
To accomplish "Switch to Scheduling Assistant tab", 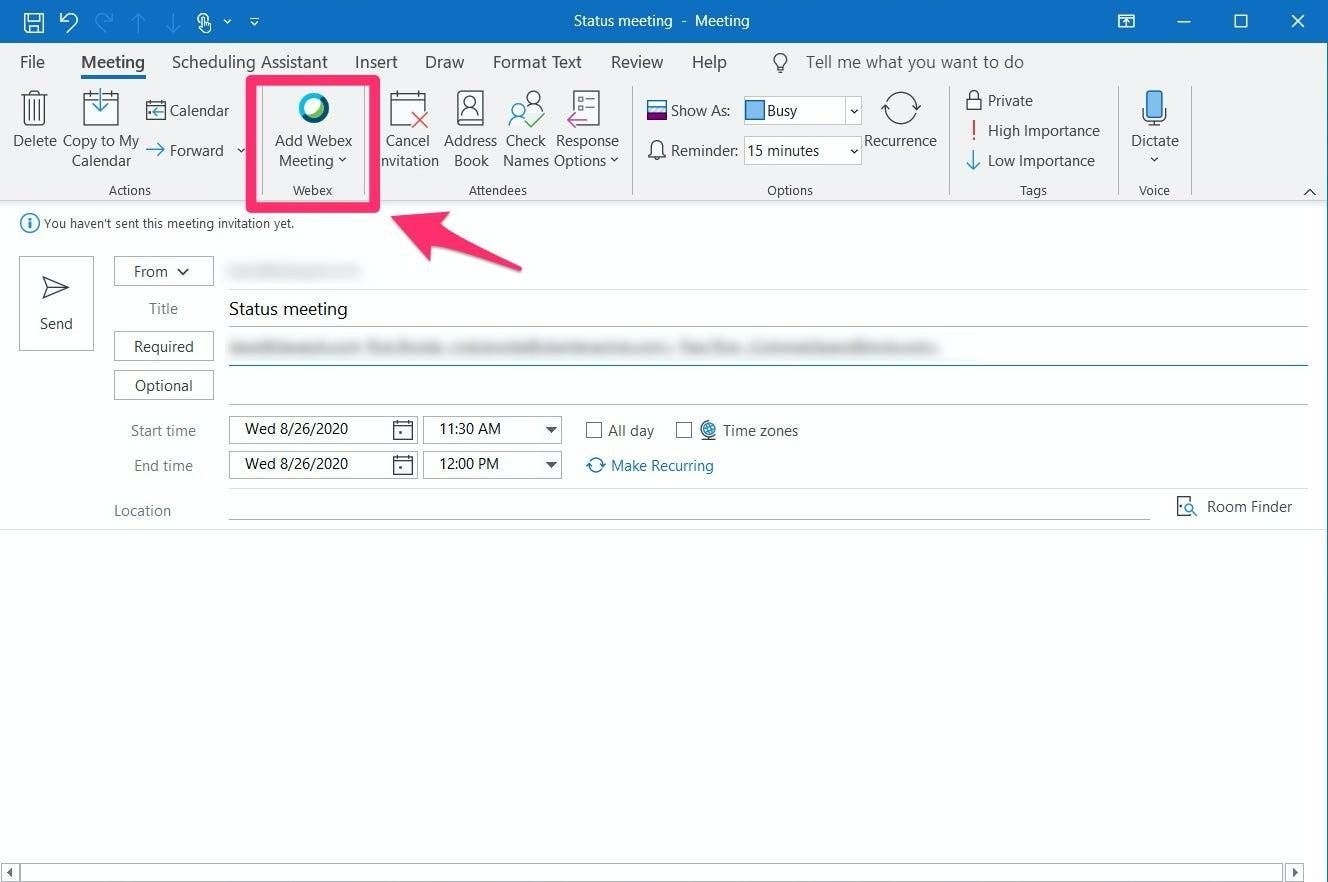I will [x=250, y=62].
